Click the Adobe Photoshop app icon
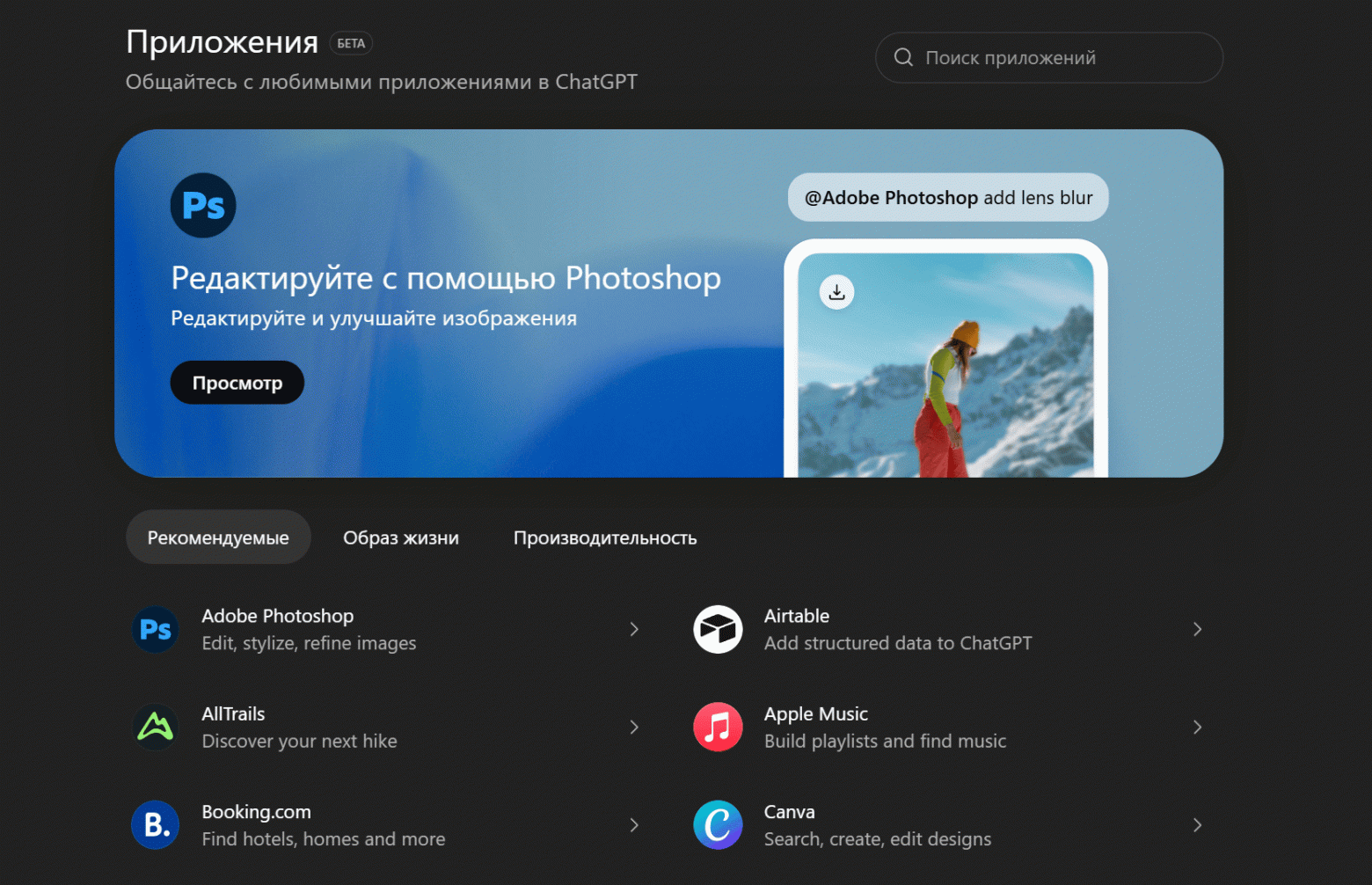This screenshot has width=1372, height=885. click(x=155, y=629)
